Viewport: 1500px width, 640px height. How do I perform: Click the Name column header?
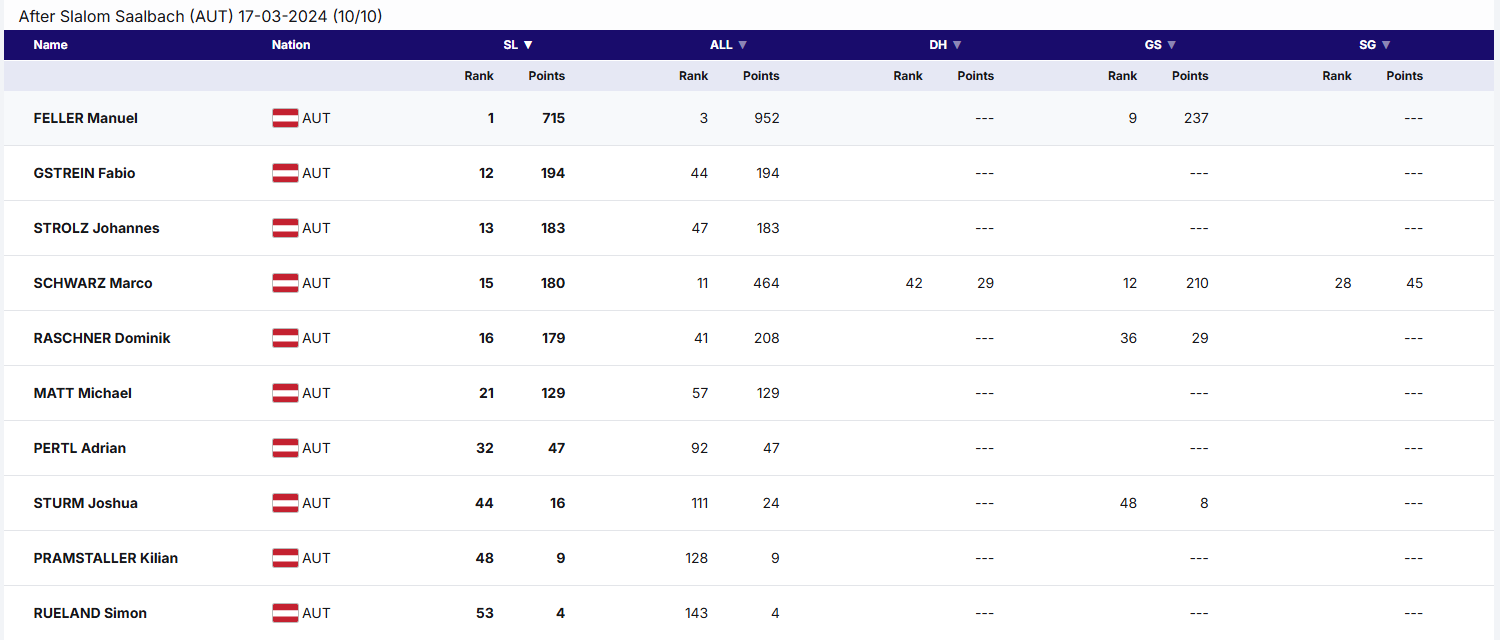click(x=51, y=45)
